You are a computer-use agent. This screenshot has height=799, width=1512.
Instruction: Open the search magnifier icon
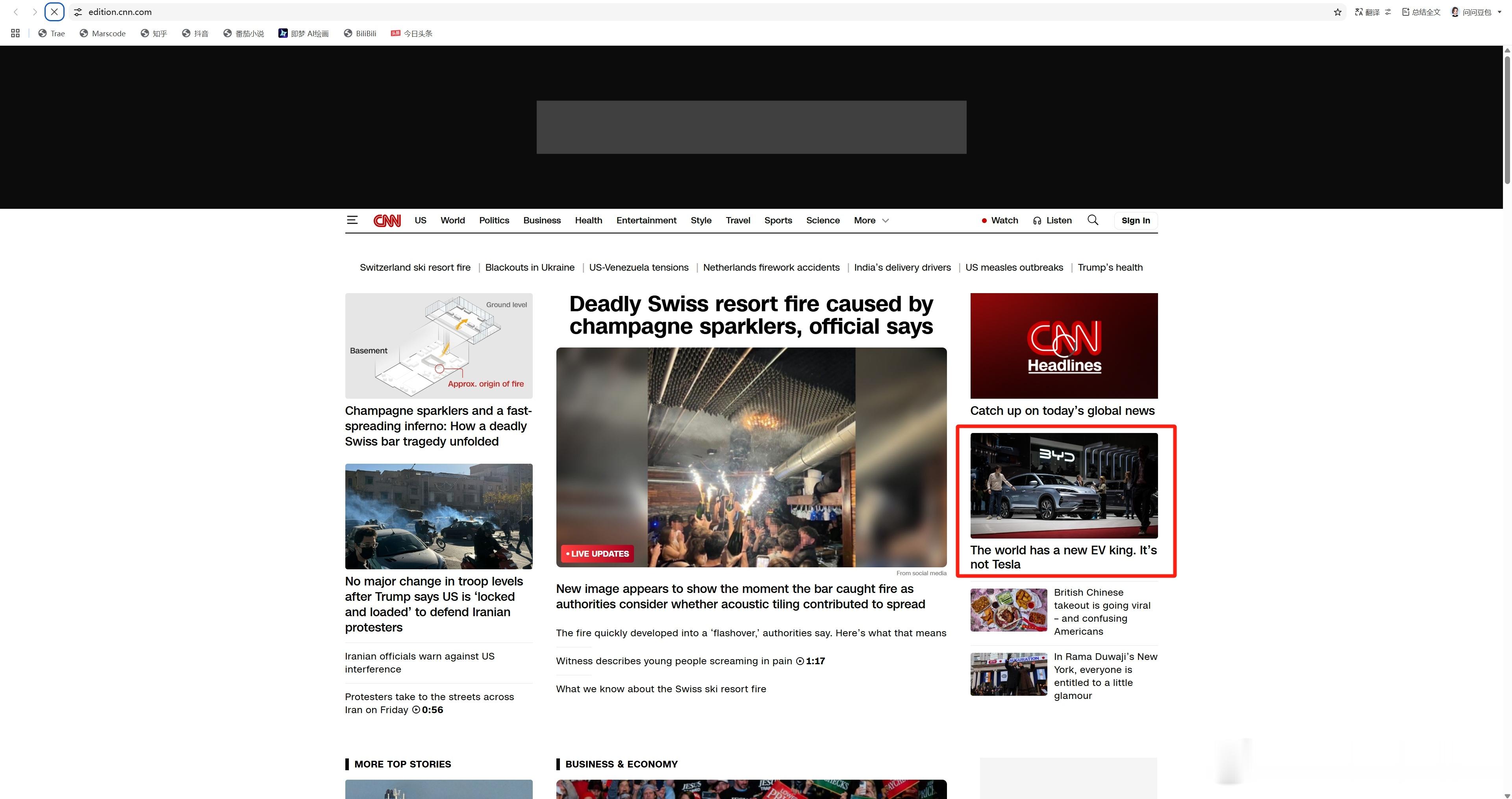point(1092,220)
